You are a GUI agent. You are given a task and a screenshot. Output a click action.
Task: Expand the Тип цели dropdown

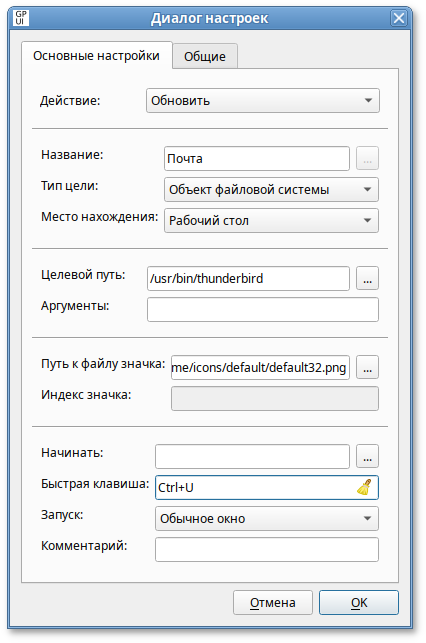point(271,189)
